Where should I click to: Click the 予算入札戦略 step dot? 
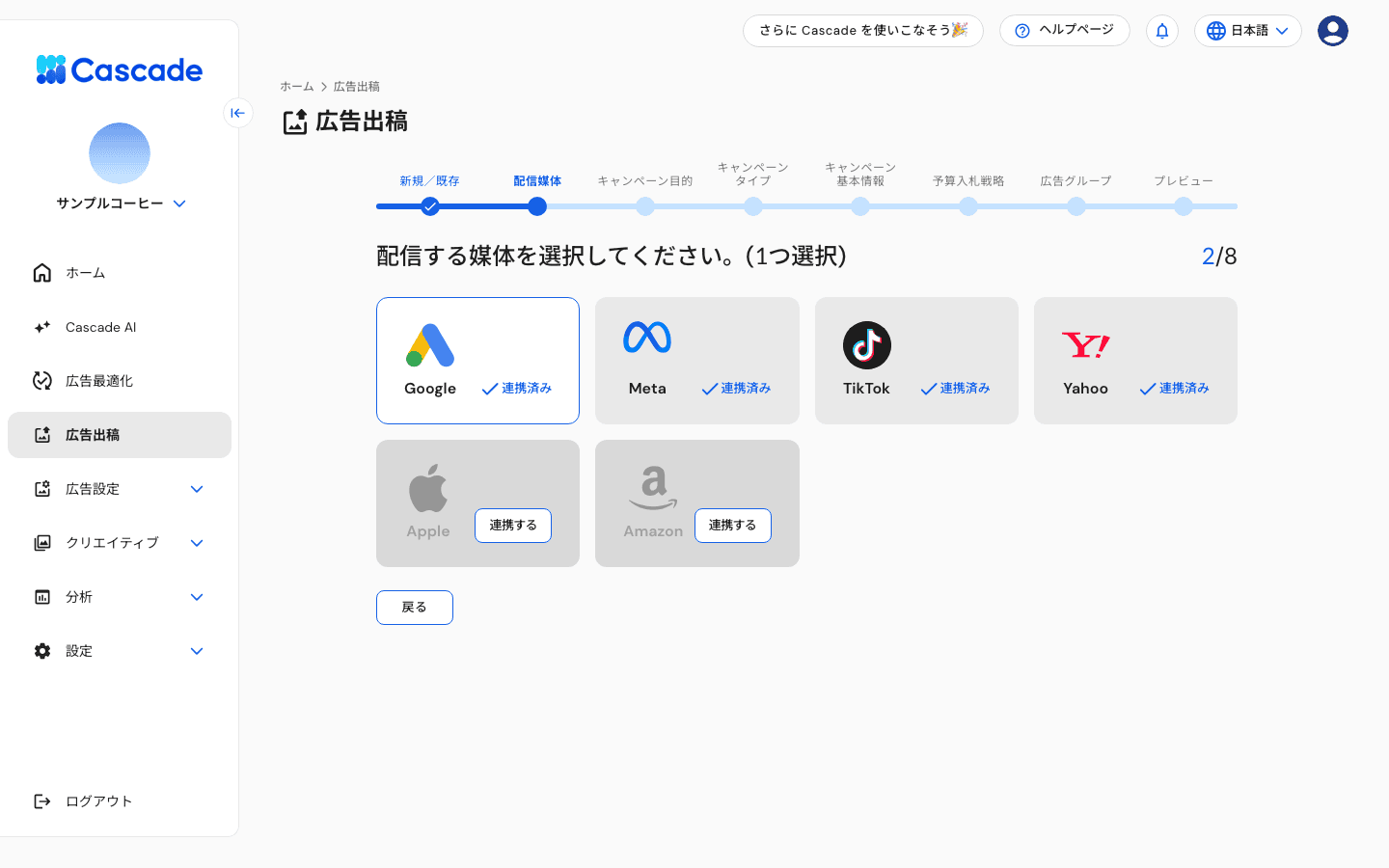[968, 206]
